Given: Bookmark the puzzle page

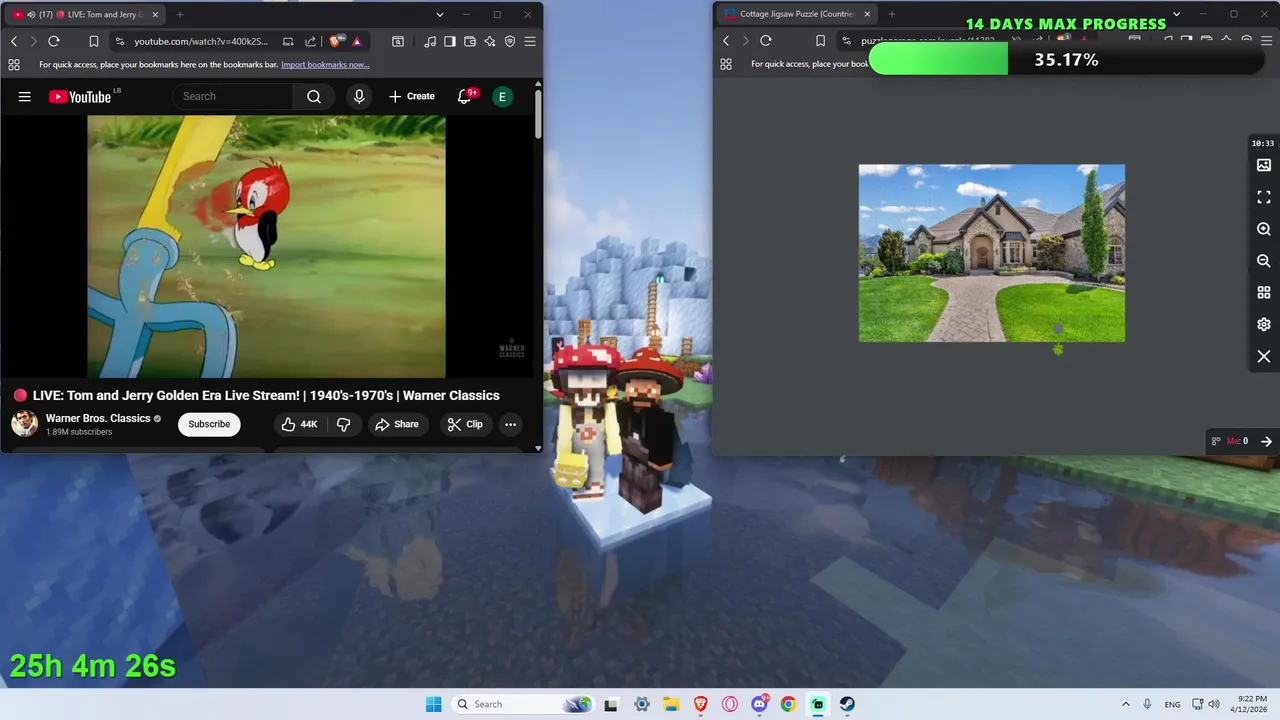Looking at the screenshot, I should pyautogui.click(x=820, y=41).
